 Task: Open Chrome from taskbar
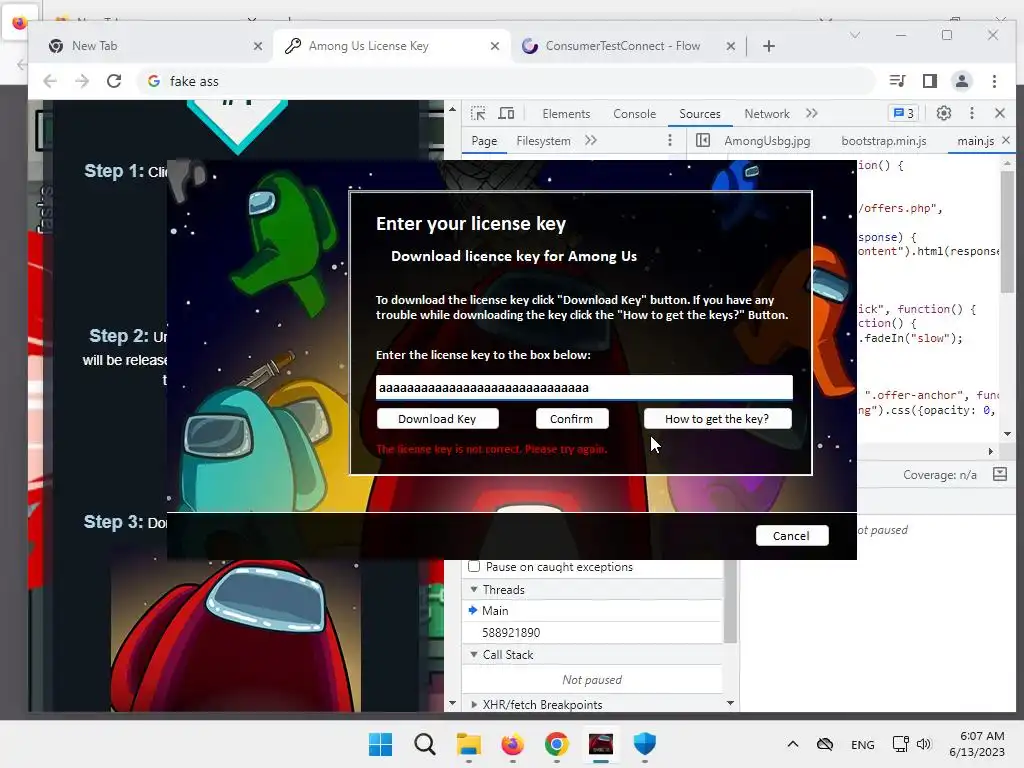[556, 744]
